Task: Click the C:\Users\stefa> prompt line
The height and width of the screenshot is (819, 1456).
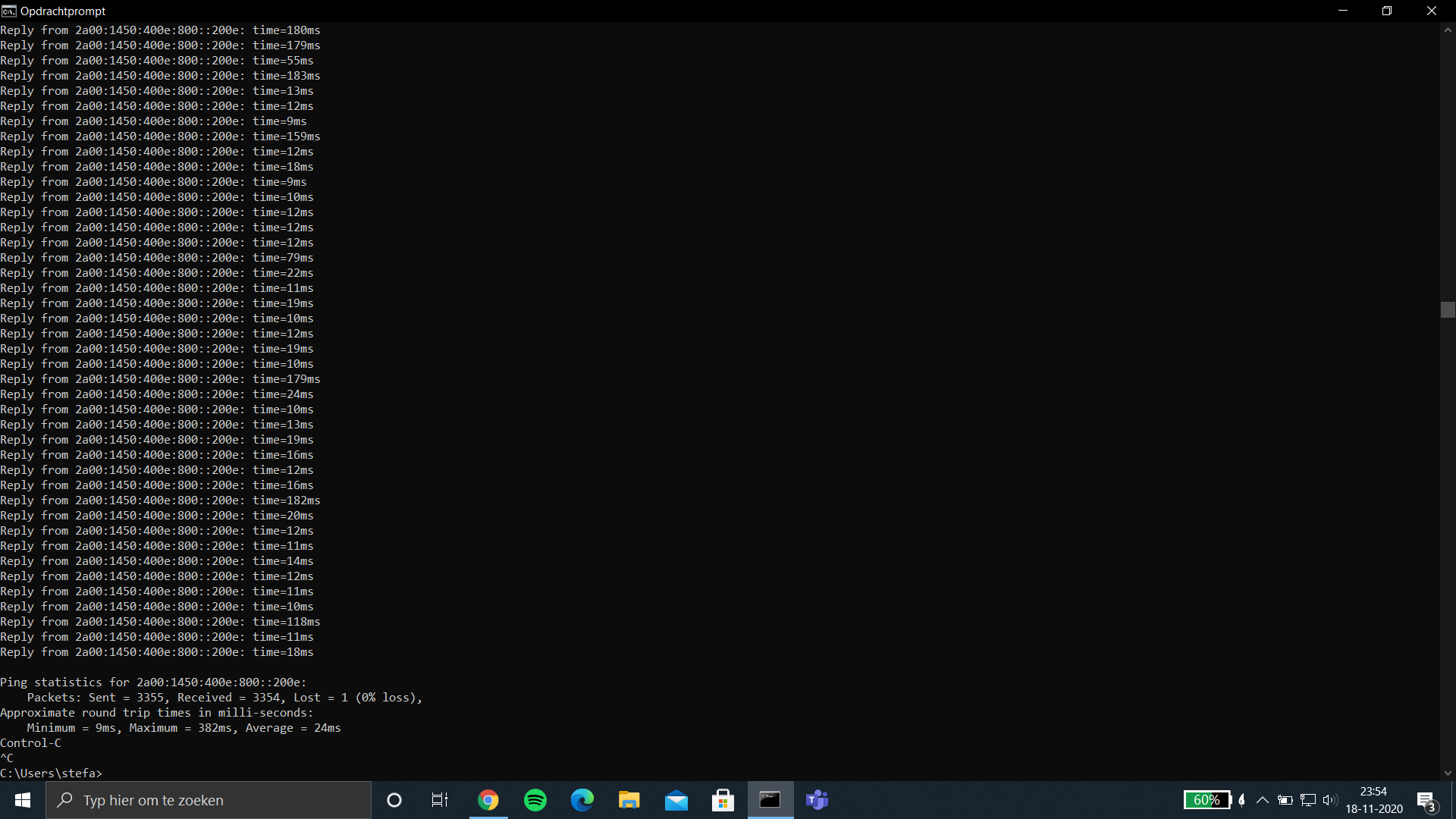Action: (51, 773)
